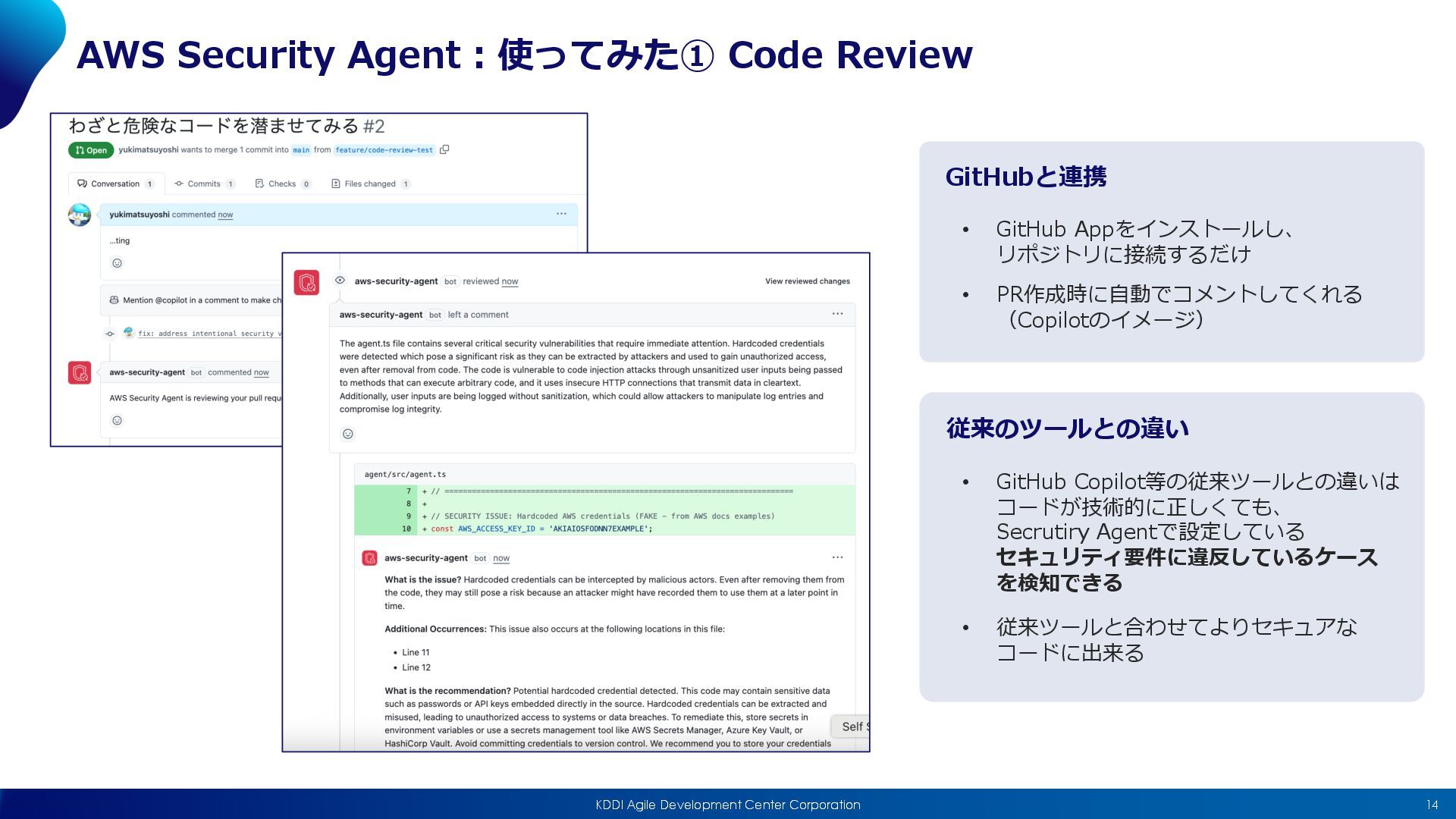Open options menu on 'left a comment' box
Image resolution: width=1456 pixels, height=819 pixels.
(837, 314)
